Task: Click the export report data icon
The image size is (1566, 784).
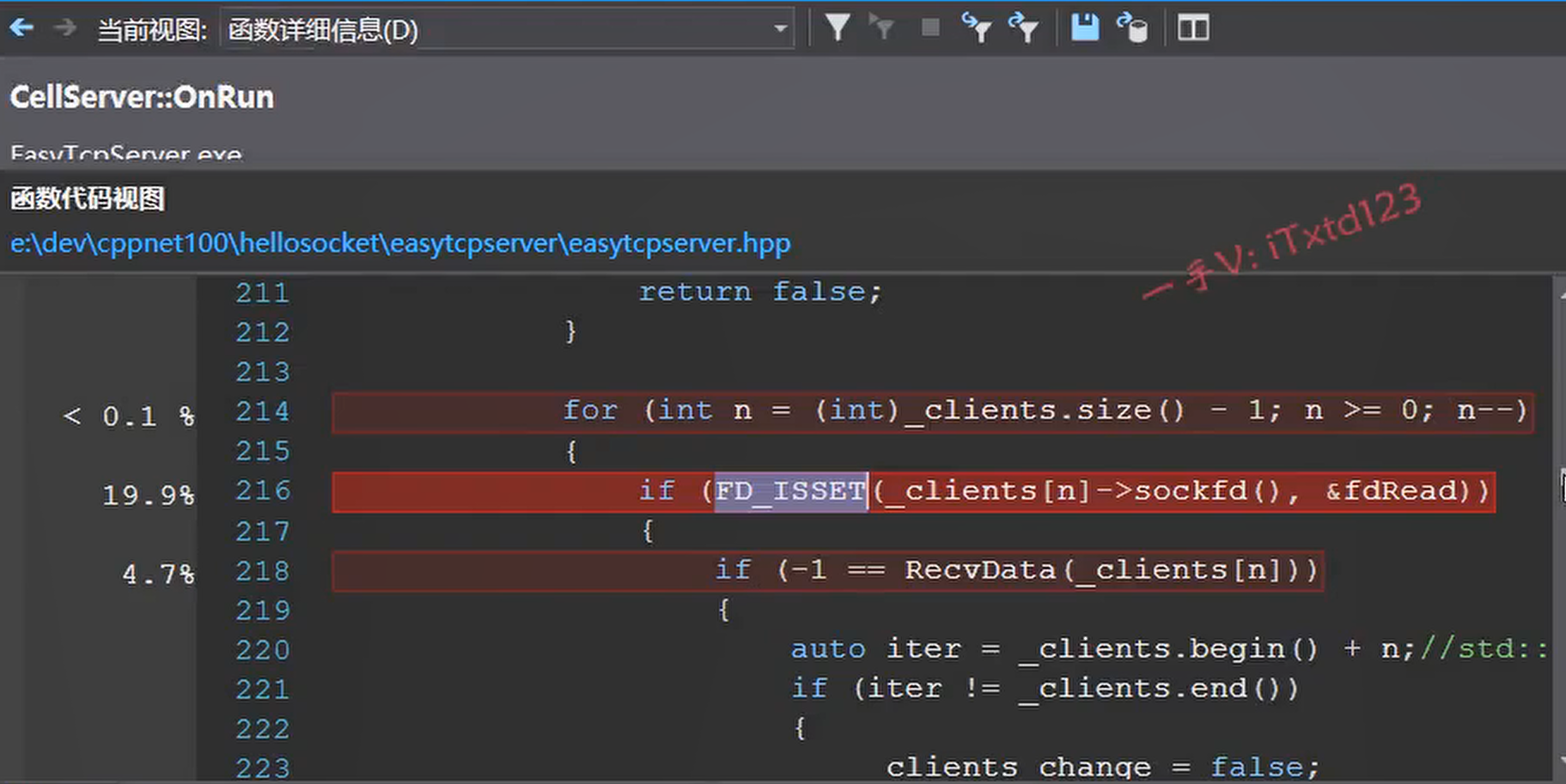Action: pyautogui.click(x=1132, y=27)
